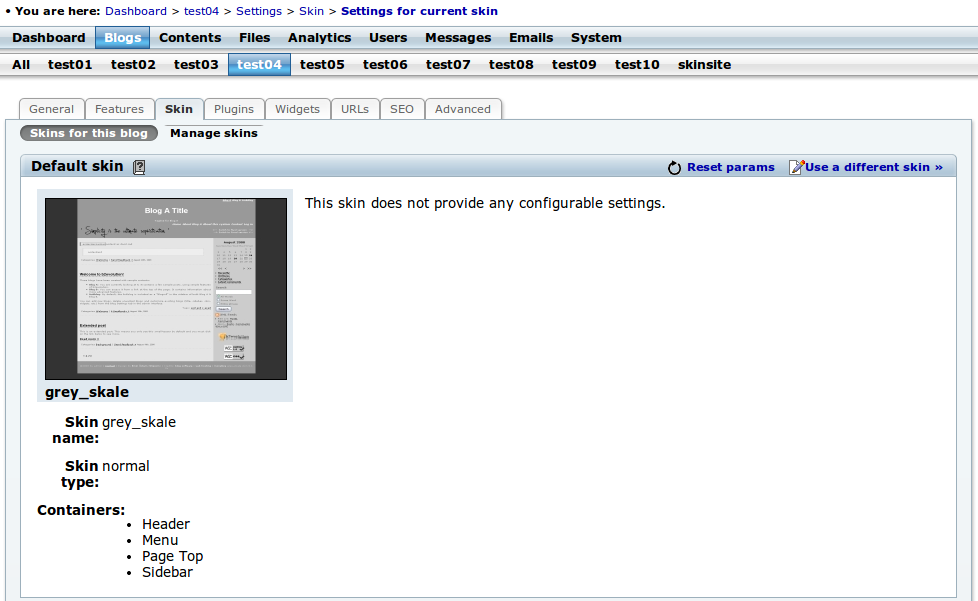Switch to the Features tab
The height and width of the screenshot is (601, 978).
click(x=119, y=109)
